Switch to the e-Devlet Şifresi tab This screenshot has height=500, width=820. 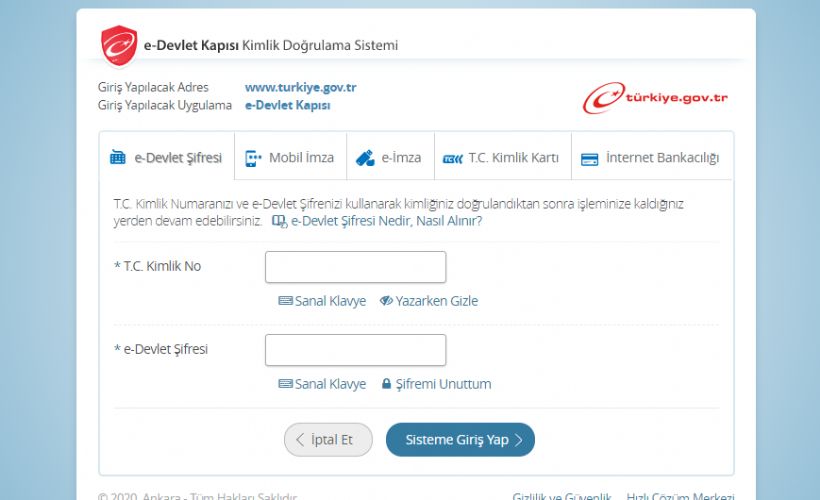(x=166, y=158)
